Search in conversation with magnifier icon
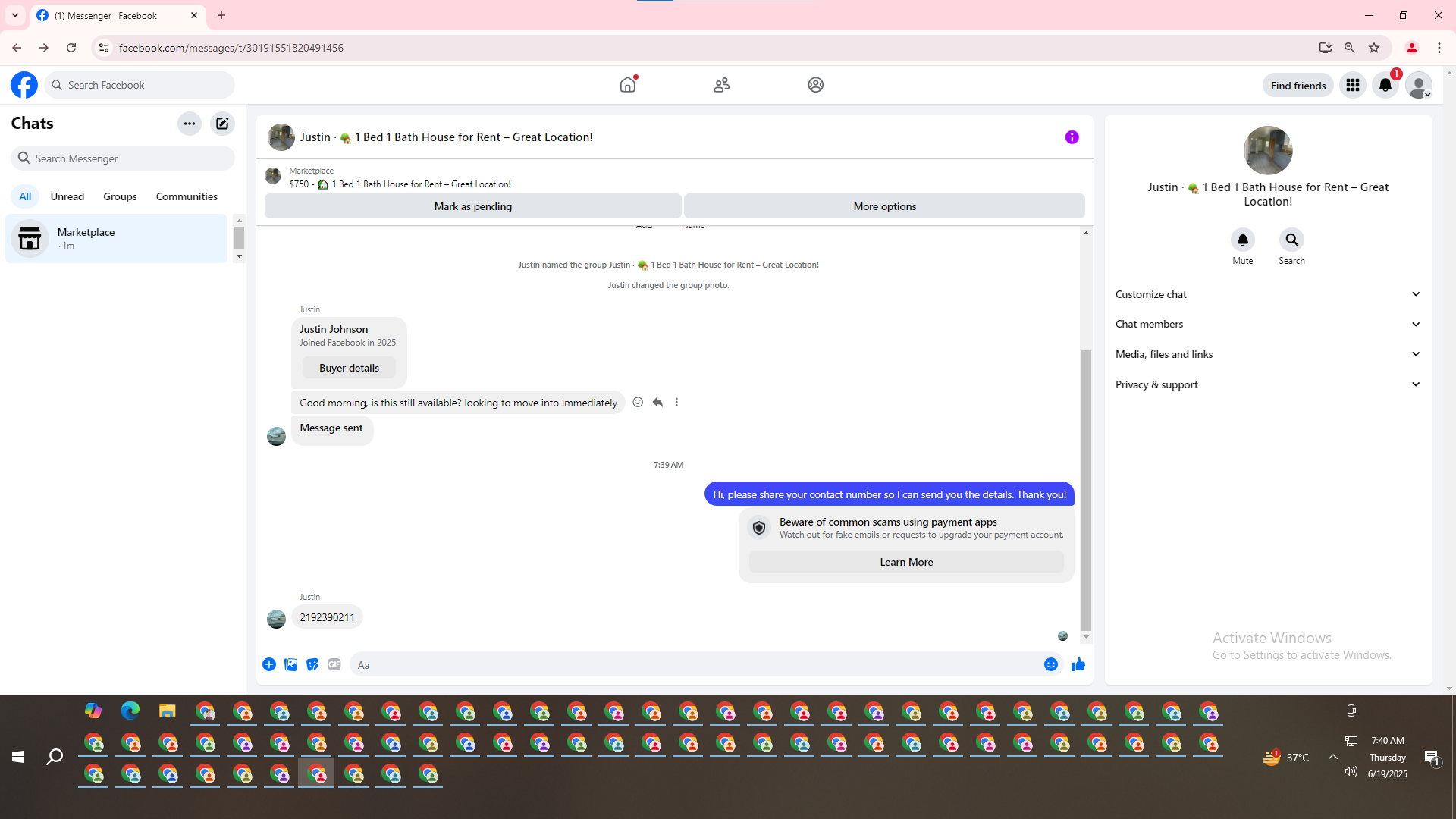This screenshot has width=1456, height=819. coord(1291,240)
